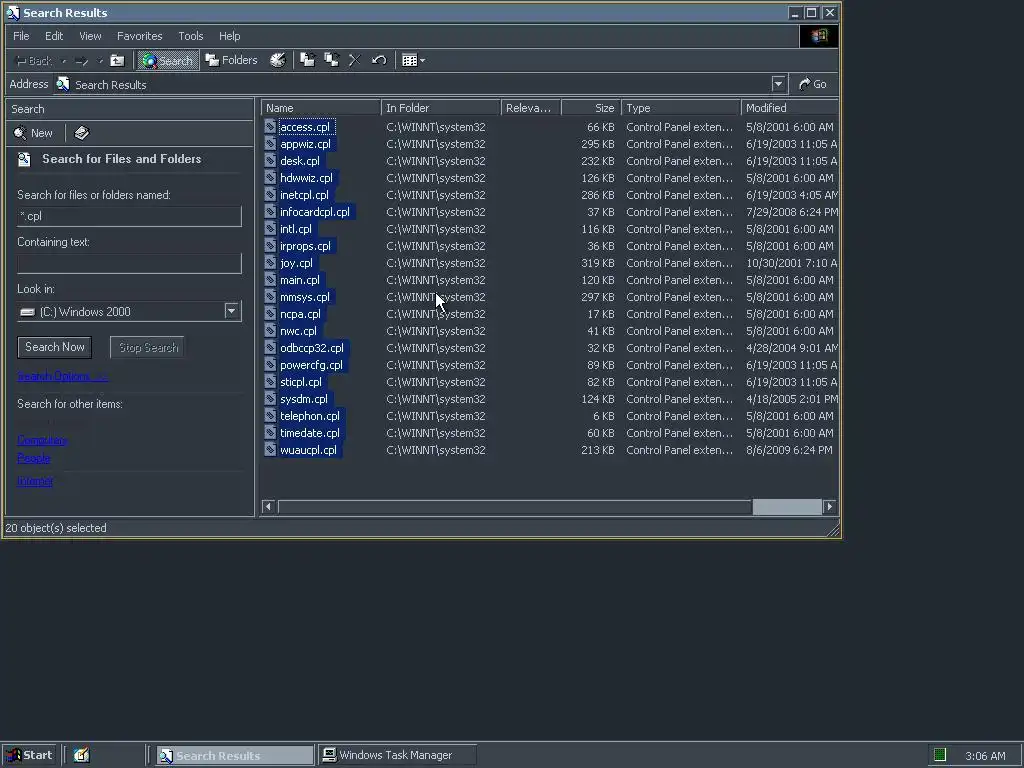This screenshot has height=768, width=1024.
Task: Select the appwiz.cpl file icon
Action: click(270, 144)
